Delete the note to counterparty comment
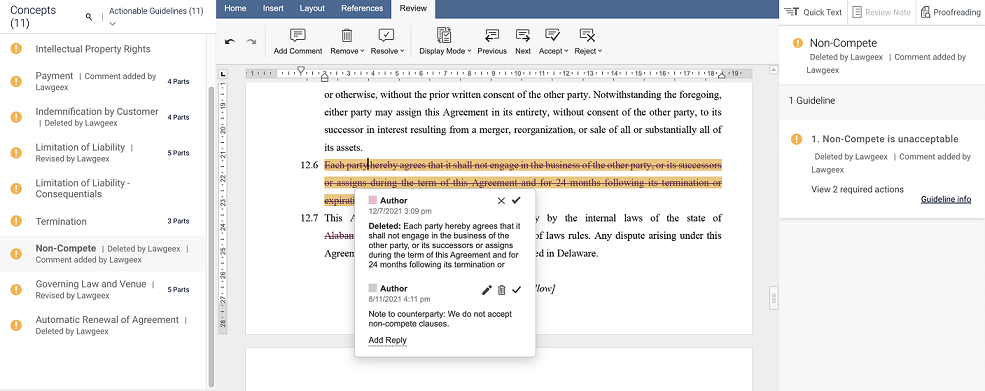The height and width of the screenshot is (391, 985). tap(501, 290)
